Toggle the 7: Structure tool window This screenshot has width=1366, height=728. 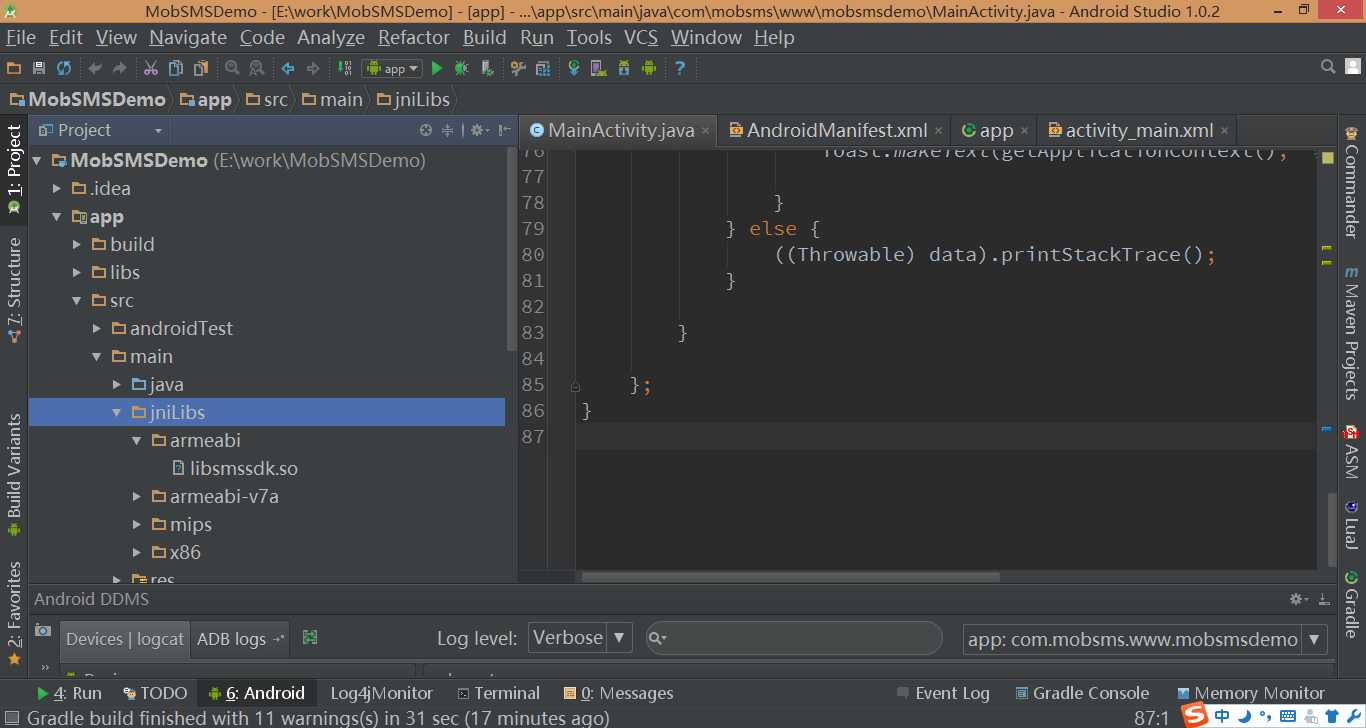14,290
